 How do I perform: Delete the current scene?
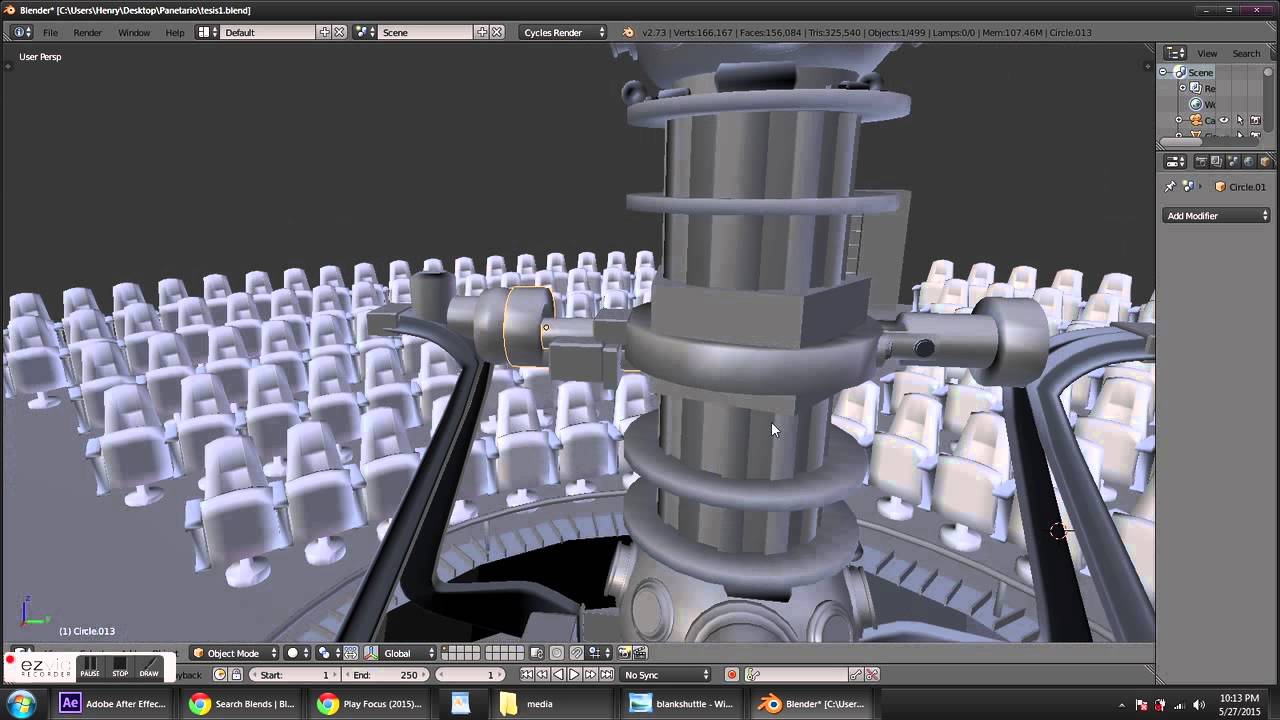pyautogui.click(x=497, y=32)
